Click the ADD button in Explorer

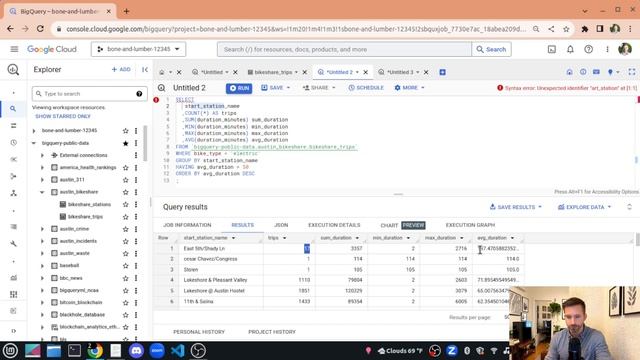(x=121, y=69)
